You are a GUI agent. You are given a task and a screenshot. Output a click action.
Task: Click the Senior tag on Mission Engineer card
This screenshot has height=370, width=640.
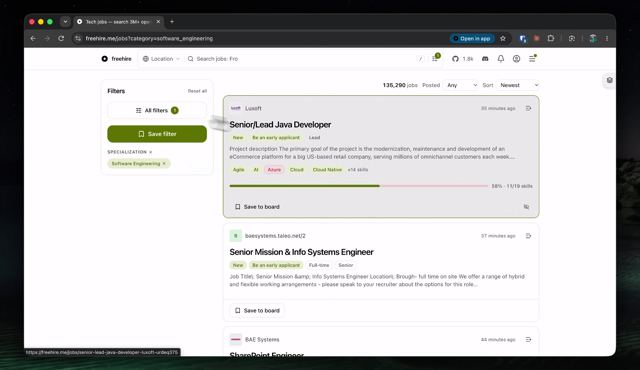(345, 265)
